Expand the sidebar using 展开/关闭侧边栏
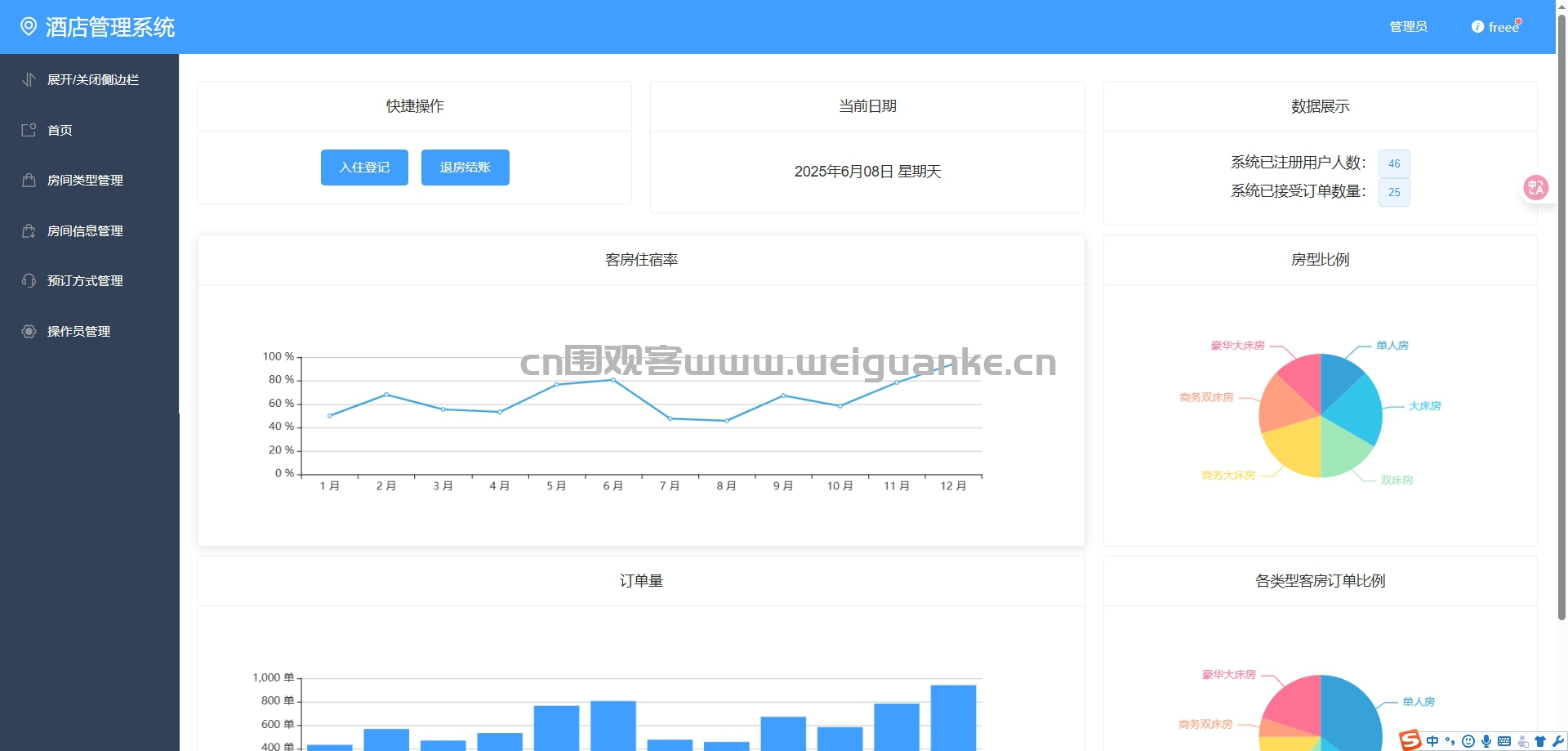1568x751 pixels. tap(92, 79)
